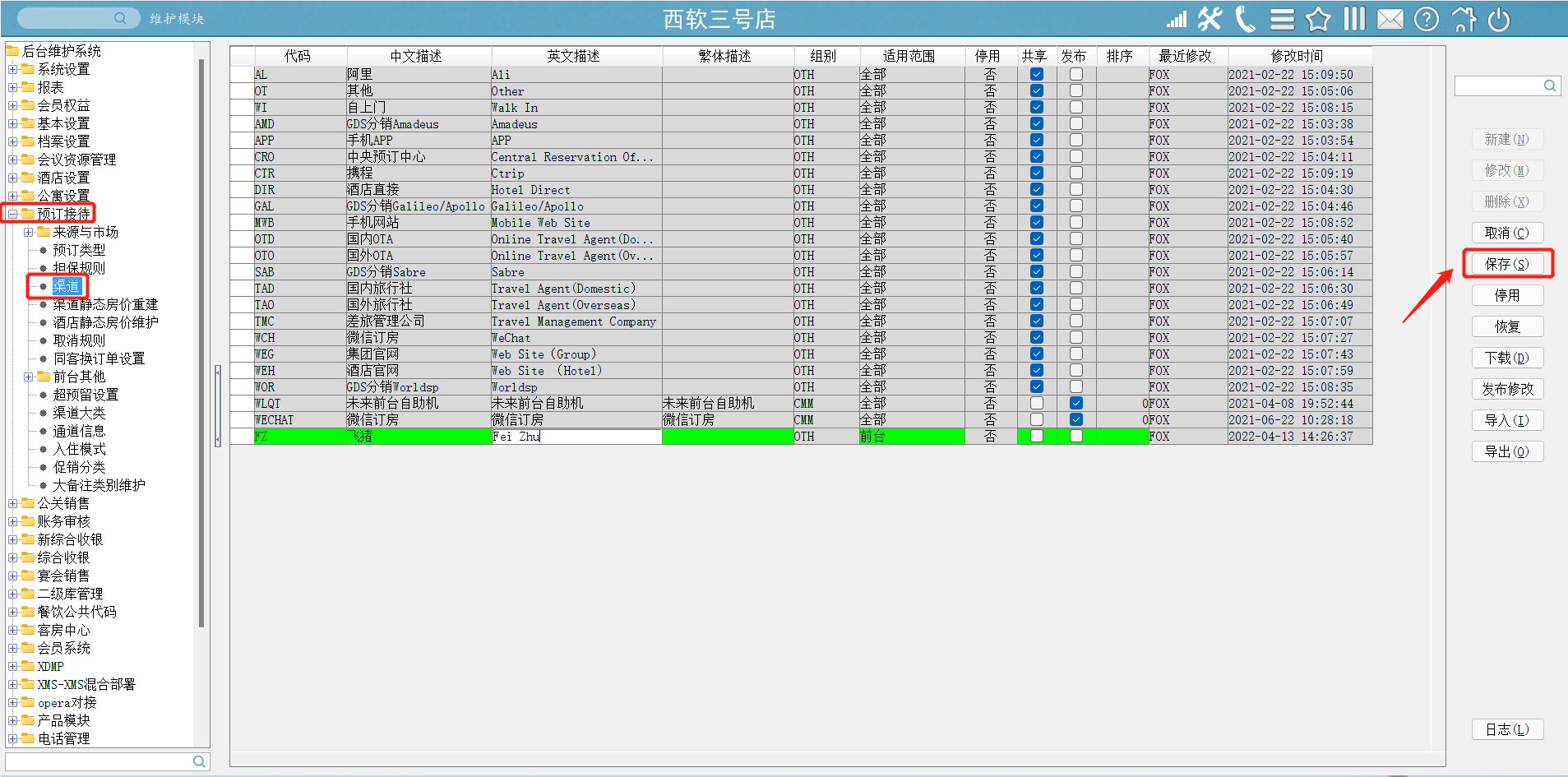
Task: Expand the 来源与市场 subfolder
Action: click(x=28, y=232)
